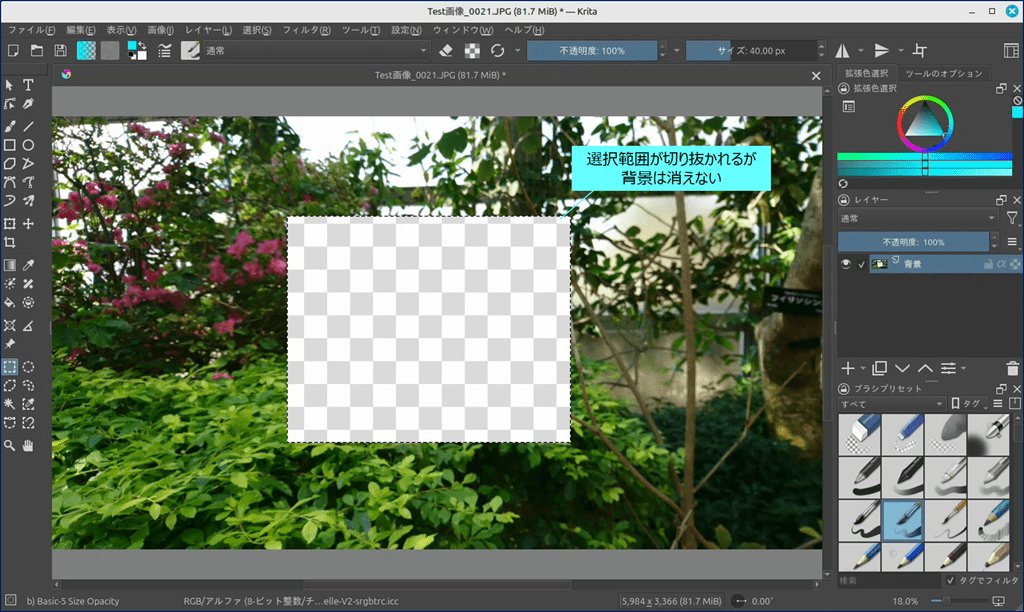
Task: Select the Crop tool
Action: (9, 243)
